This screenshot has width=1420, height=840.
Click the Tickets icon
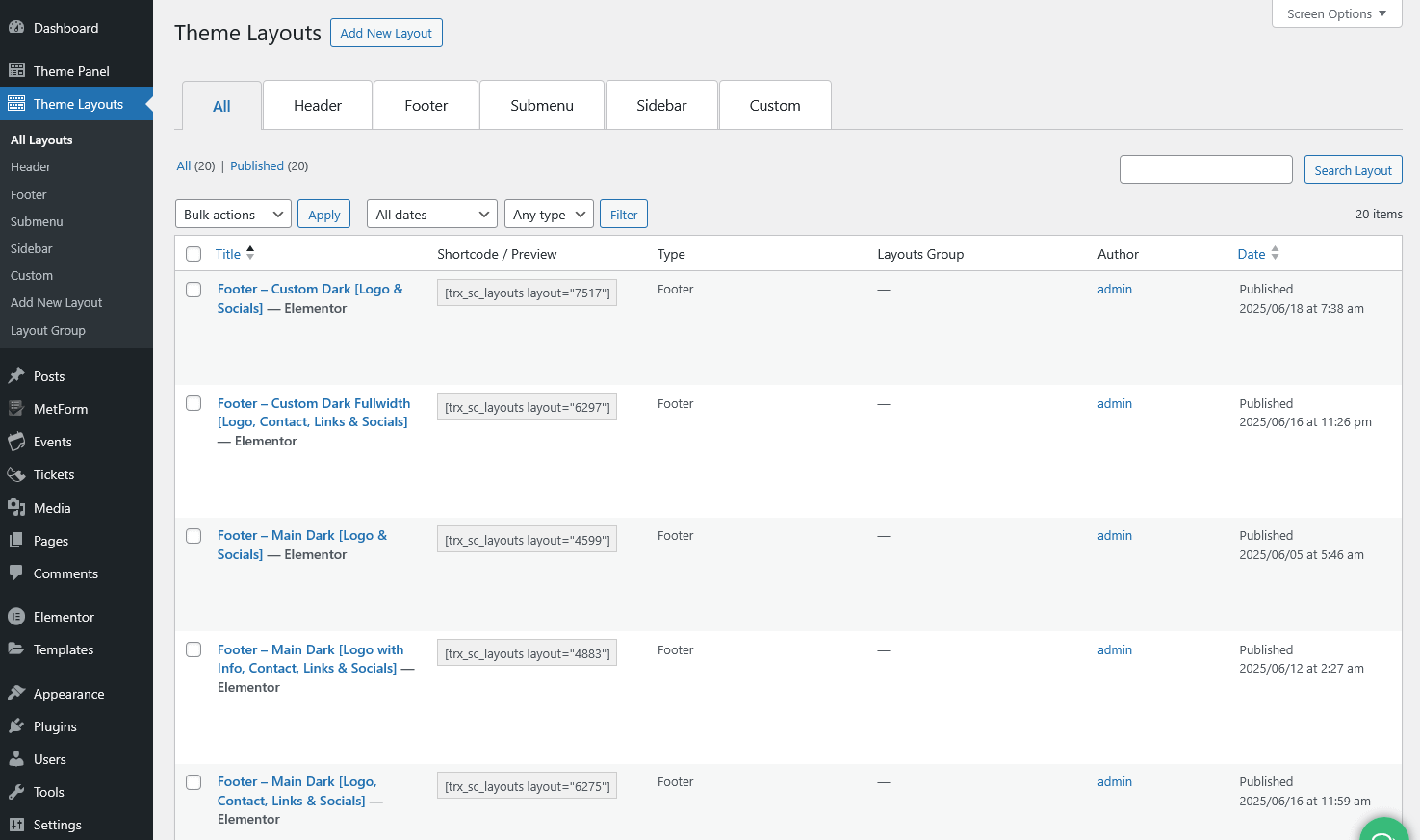click(x=16, y=474)
